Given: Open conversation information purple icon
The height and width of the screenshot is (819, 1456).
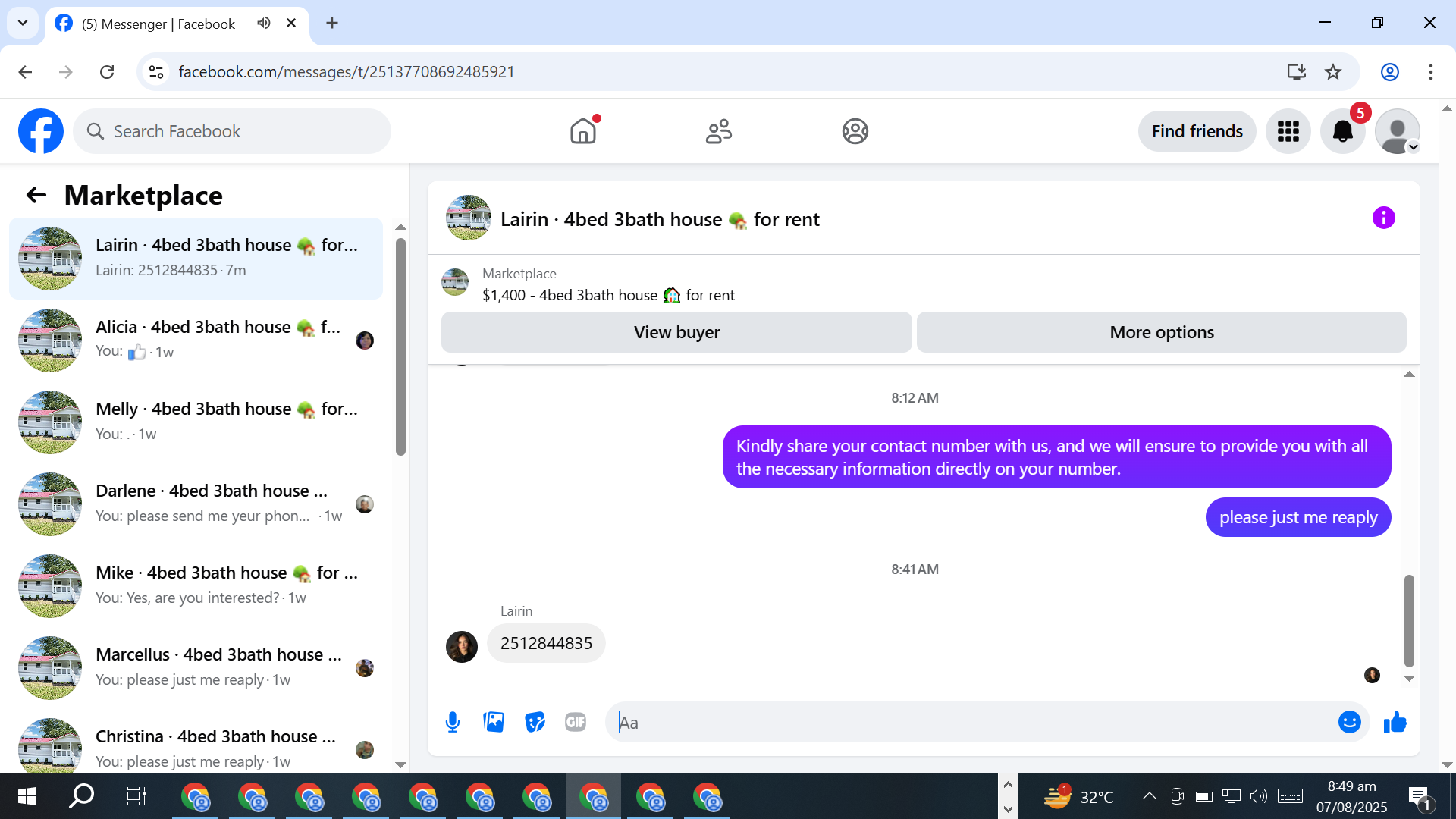Looking at the screenshot, I should 1383,218.
